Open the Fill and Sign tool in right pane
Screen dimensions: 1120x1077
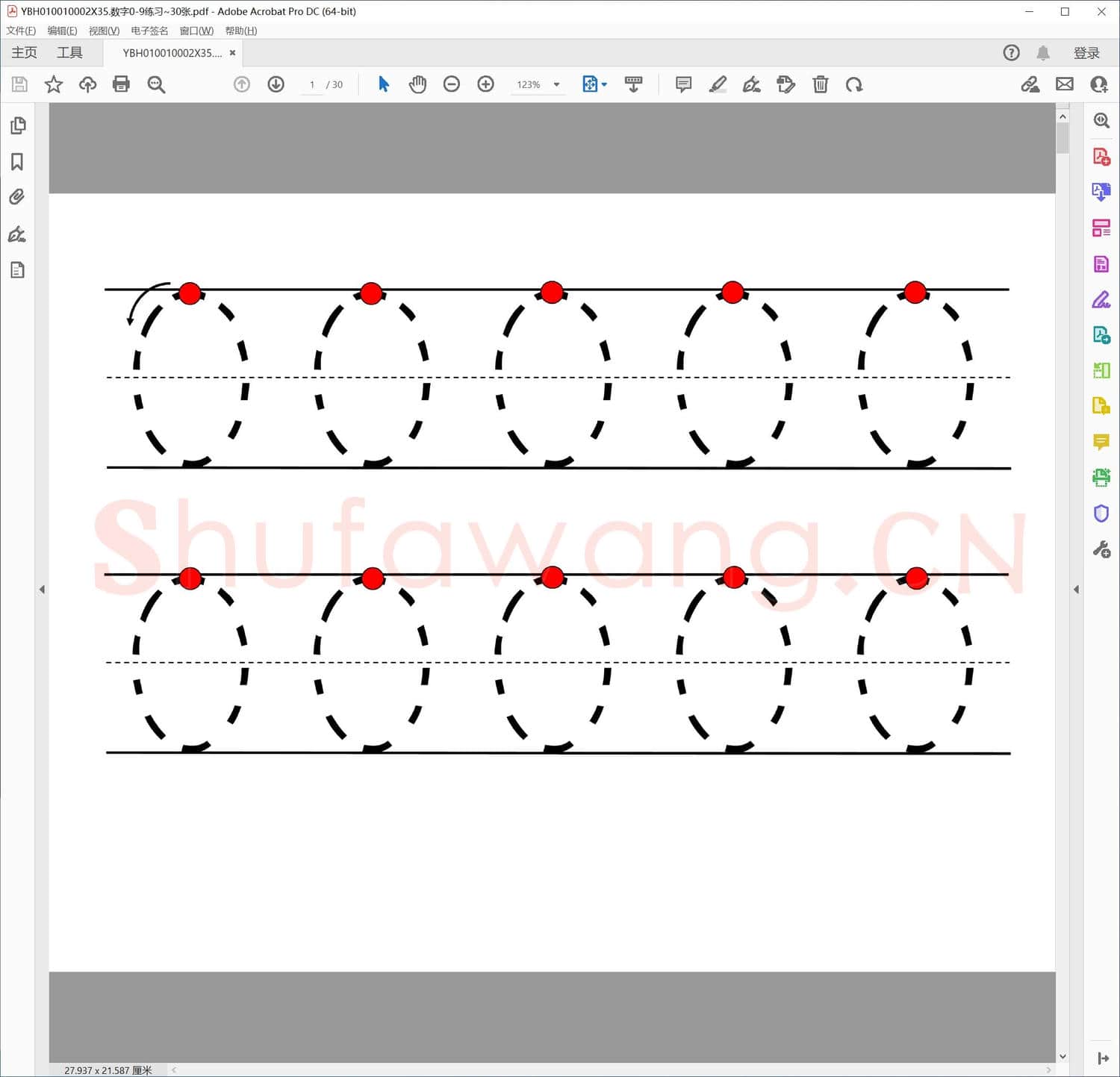click(1101, 300)
